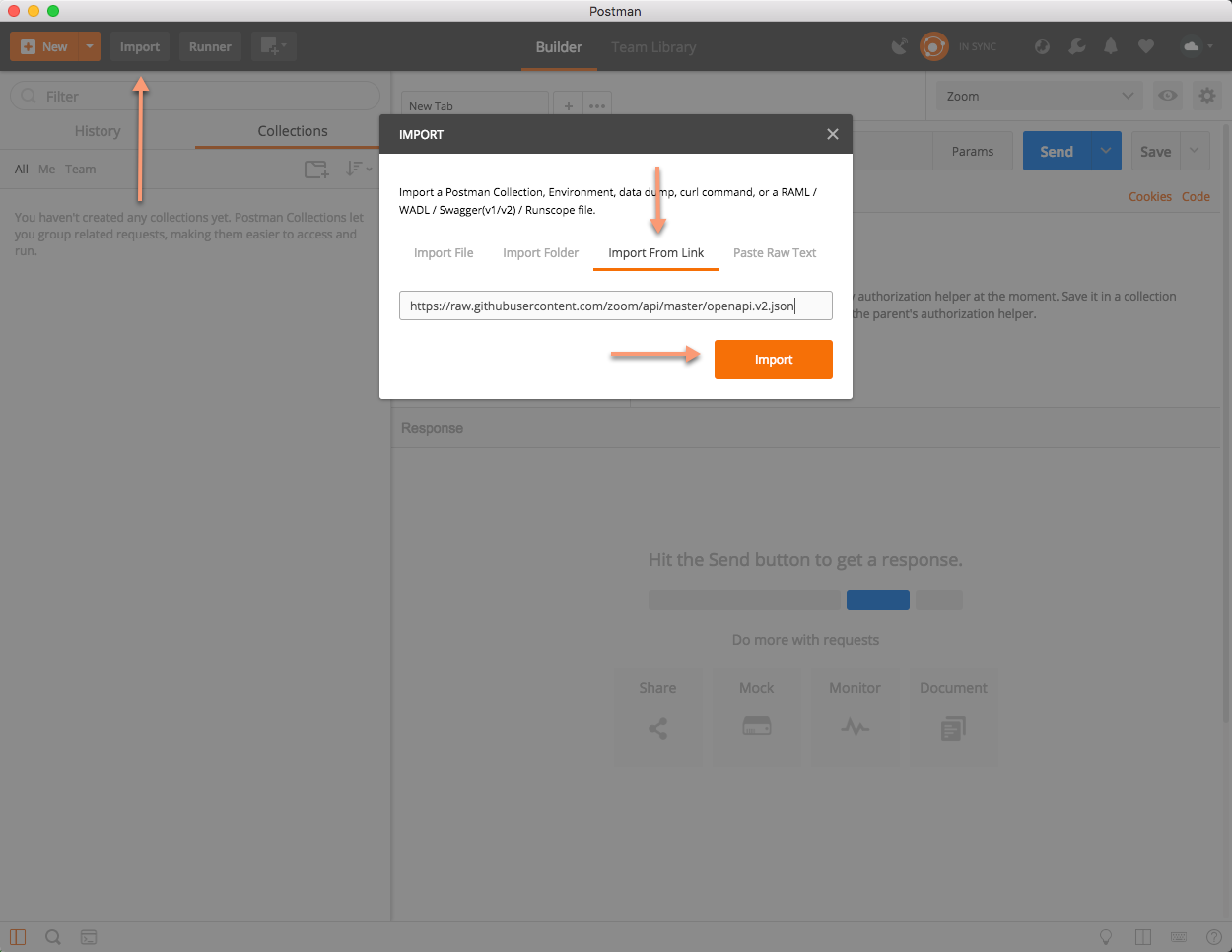Open the Cookies link
Screen dimensions: 1232x952
click(x=1150, y=197)
